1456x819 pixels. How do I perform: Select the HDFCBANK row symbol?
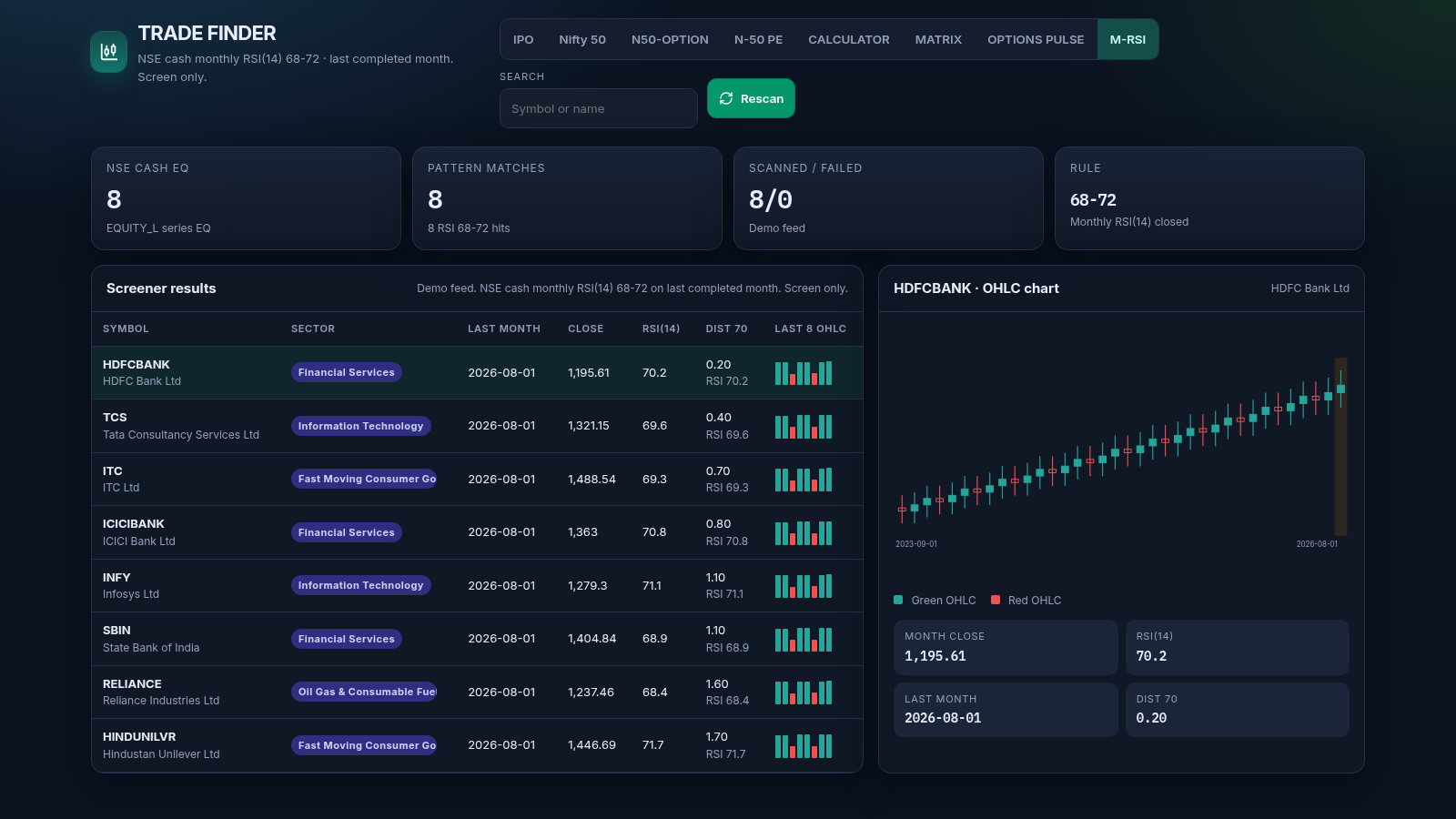coord(136,364)
